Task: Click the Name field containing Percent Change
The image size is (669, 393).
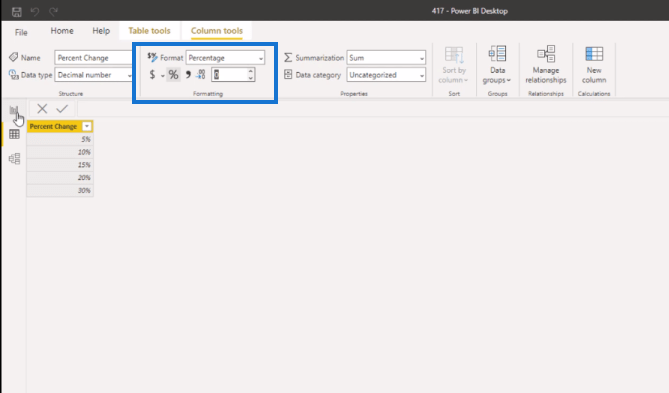Action: click(93, 58)
